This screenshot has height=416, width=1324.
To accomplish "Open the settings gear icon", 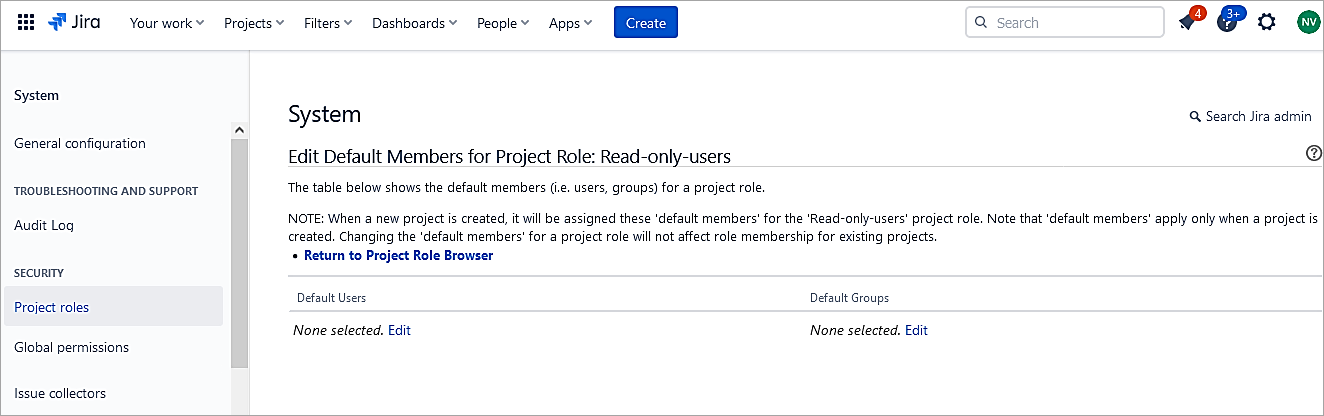I will tap(1267, 22).
